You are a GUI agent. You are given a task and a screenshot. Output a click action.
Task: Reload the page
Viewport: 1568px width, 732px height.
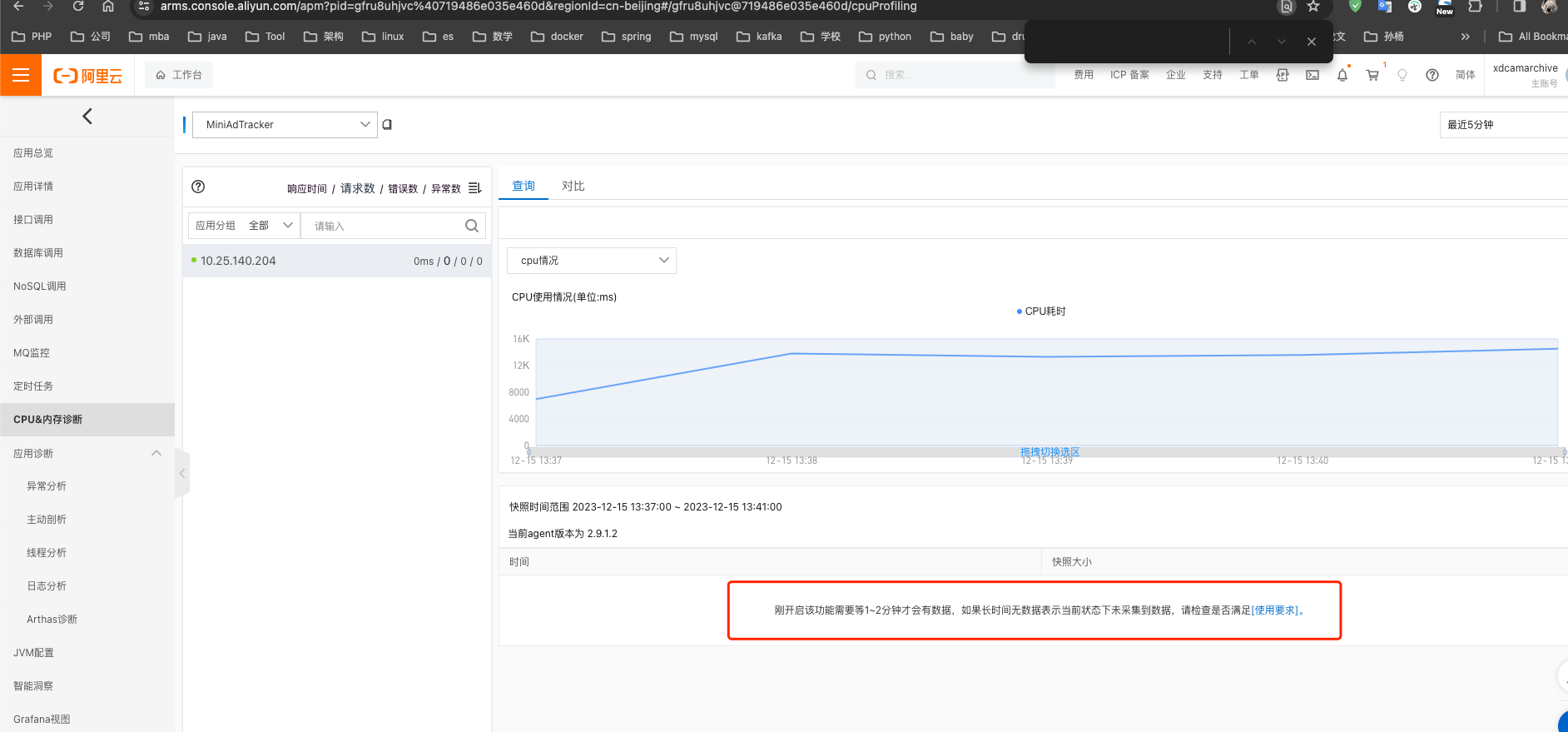click(78, 7)
